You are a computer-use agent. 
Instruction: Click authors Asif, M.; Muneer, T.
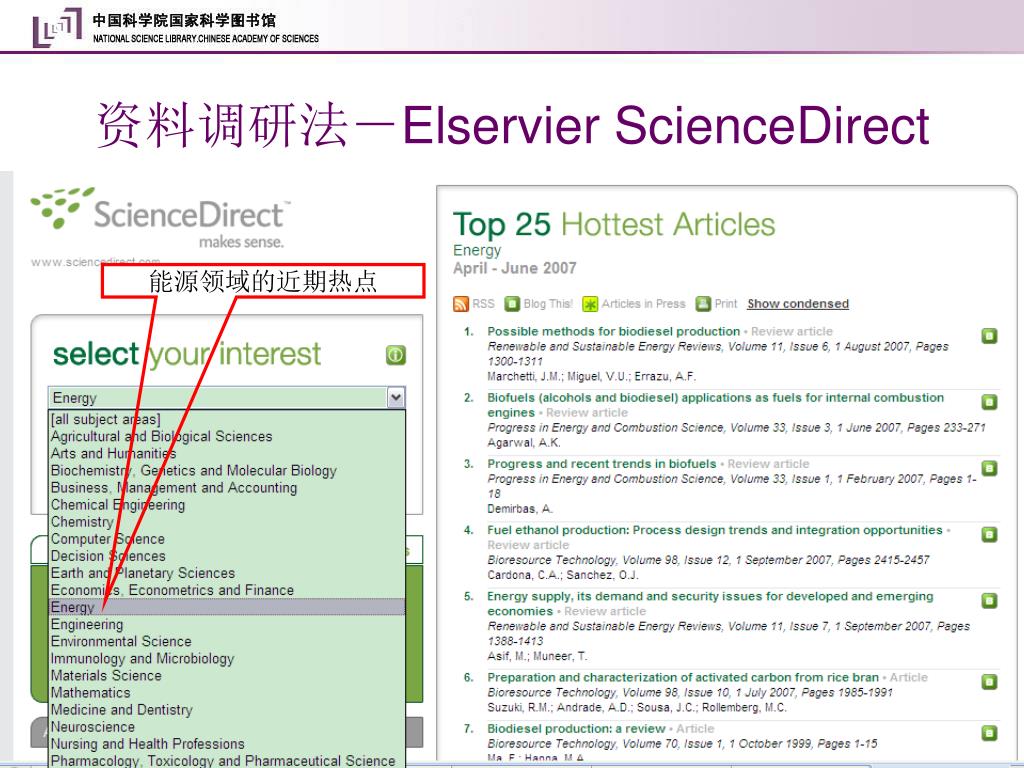(x=537, y=656)
